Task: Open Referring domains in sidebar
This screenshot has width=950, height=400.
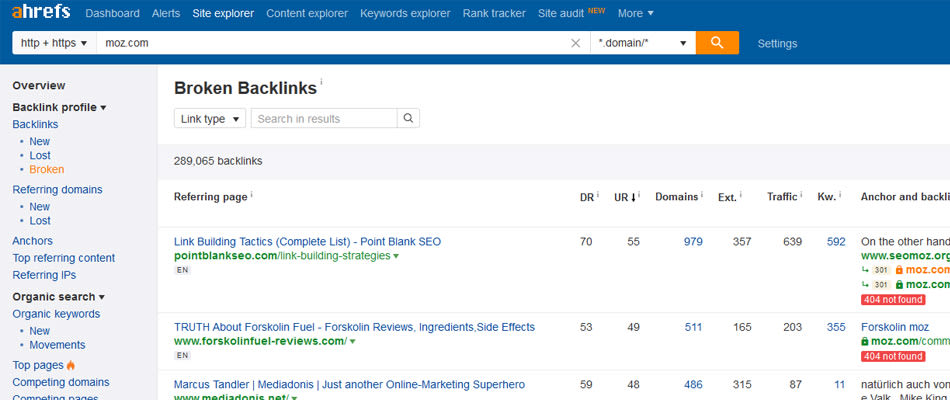Action: pyautogui.click(x=58, y=190)
